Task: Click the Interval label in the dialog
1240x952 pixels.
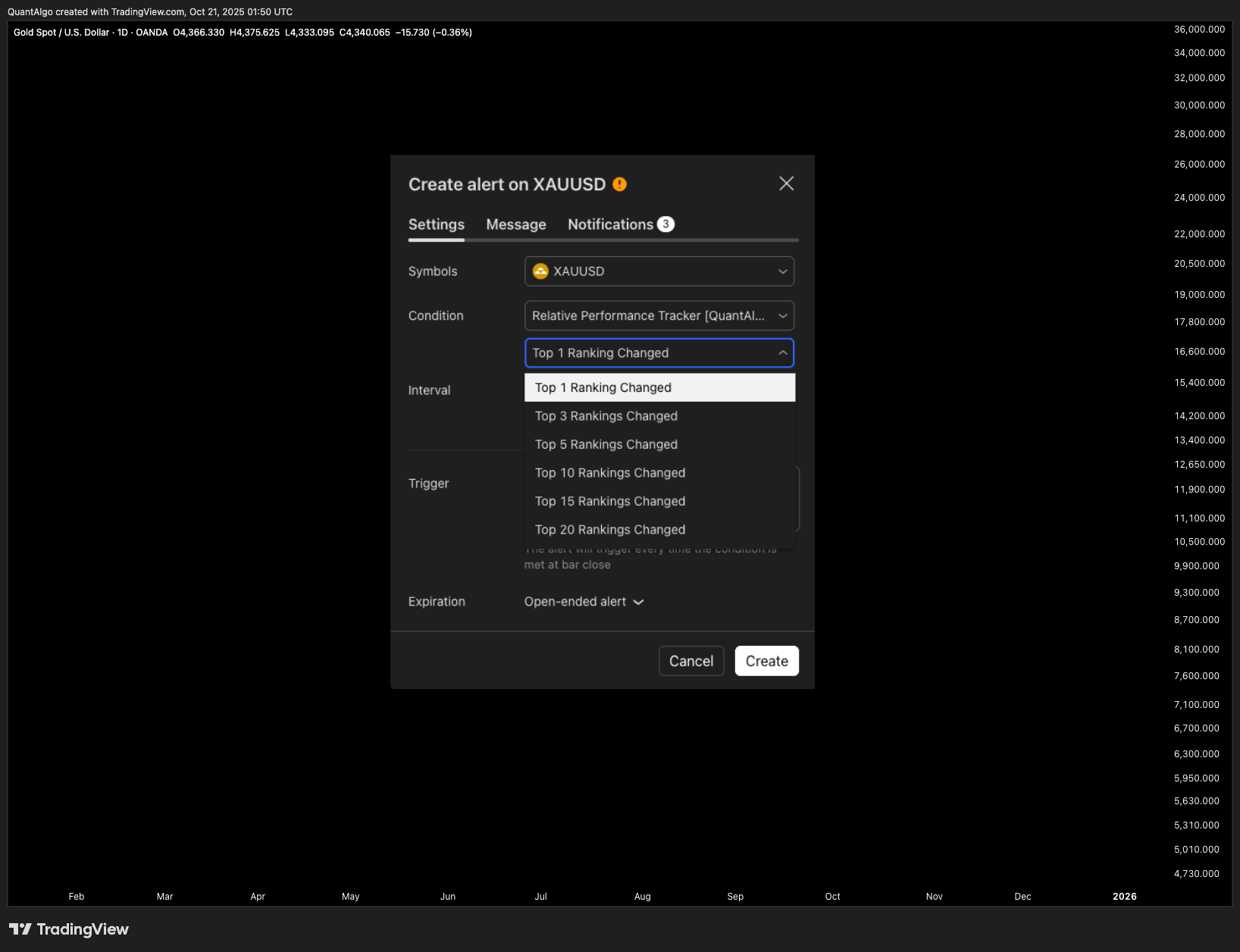Action: click(429, 390)
